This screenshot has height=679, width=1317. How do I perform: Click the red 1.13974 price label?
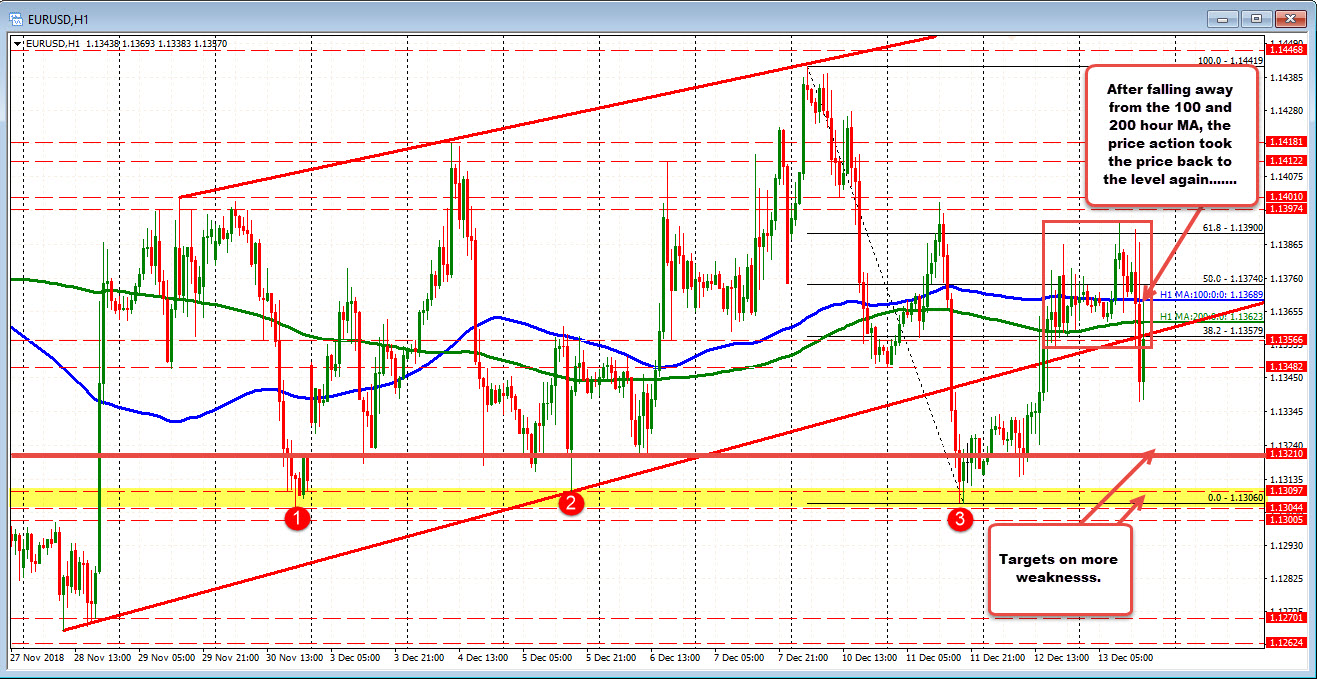click(1285, 208)
